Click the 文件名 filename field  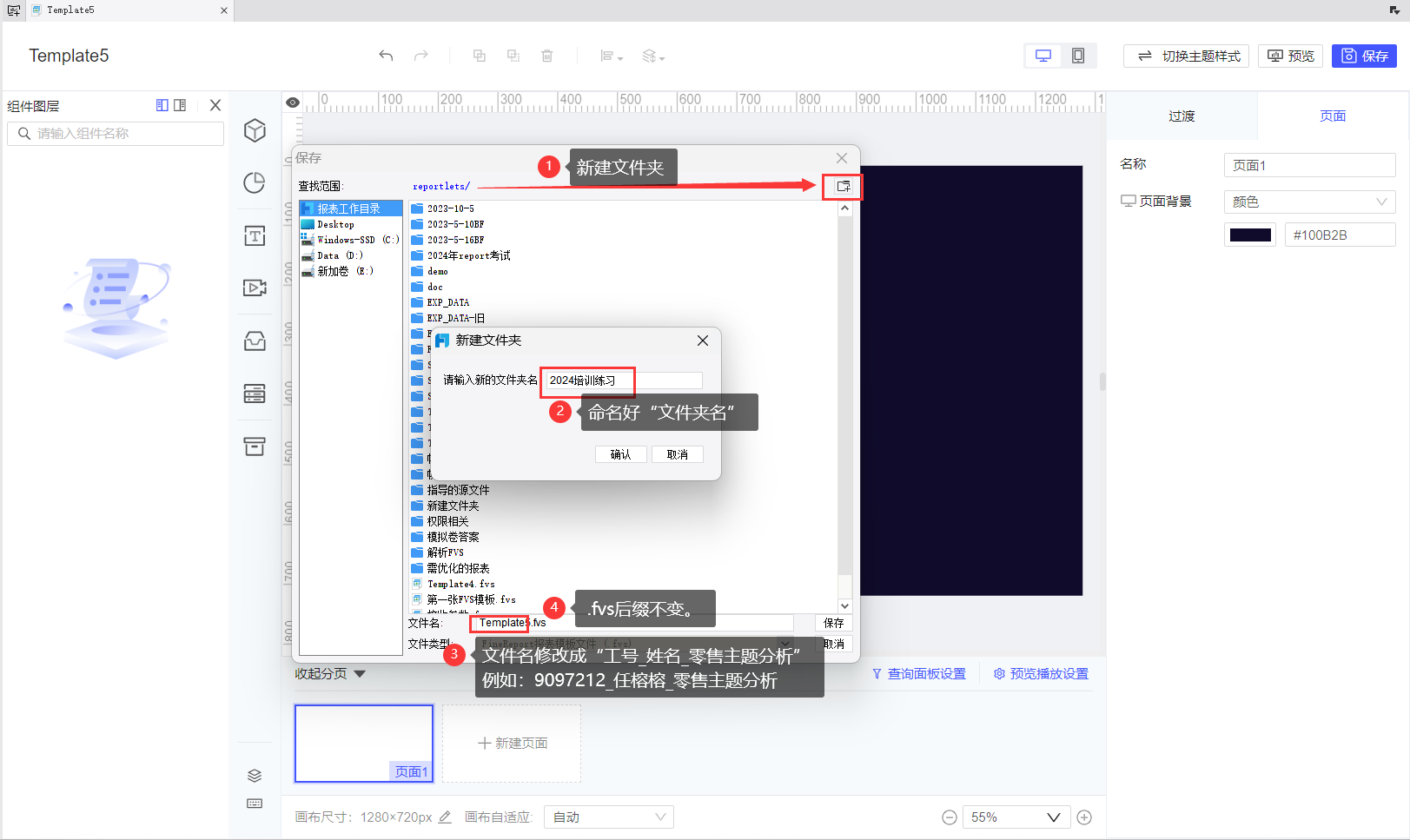(633, 623)
